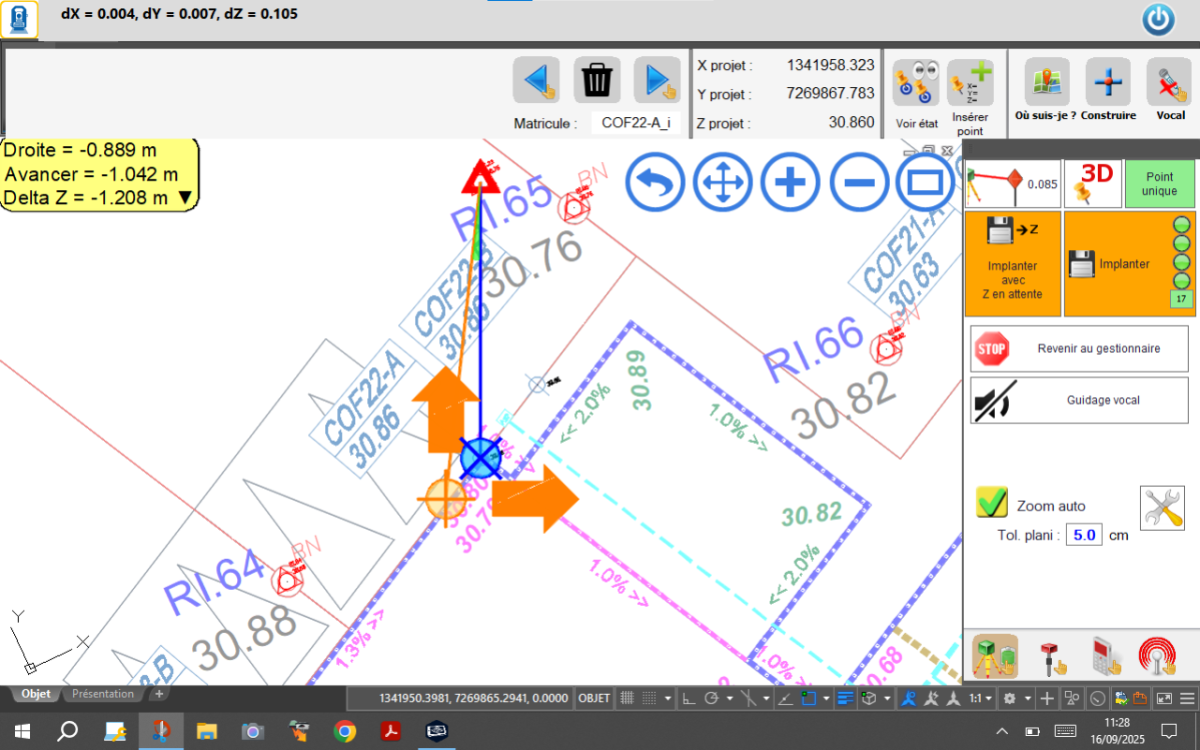This screenshot has width=1200, height=750.
Task: Delete the current point with trash icon
Action: (597, 80)
